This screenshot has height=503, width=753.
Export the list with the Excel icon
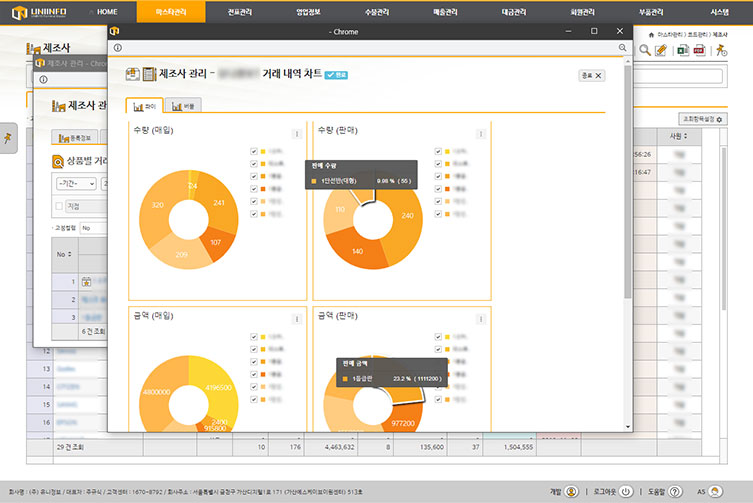pos(682,50)
